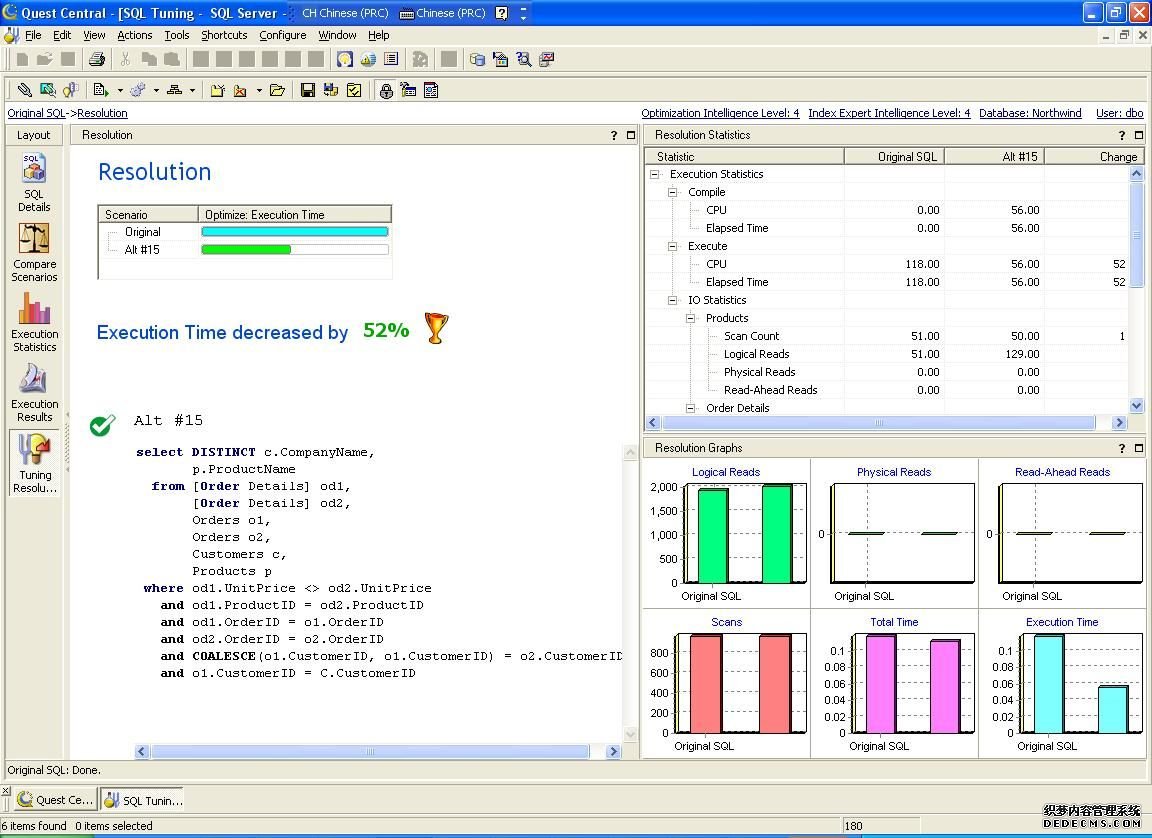Open Execution Results from sidebar
The height and width of the screenshot is (838, 1152).
pos(34,392)
